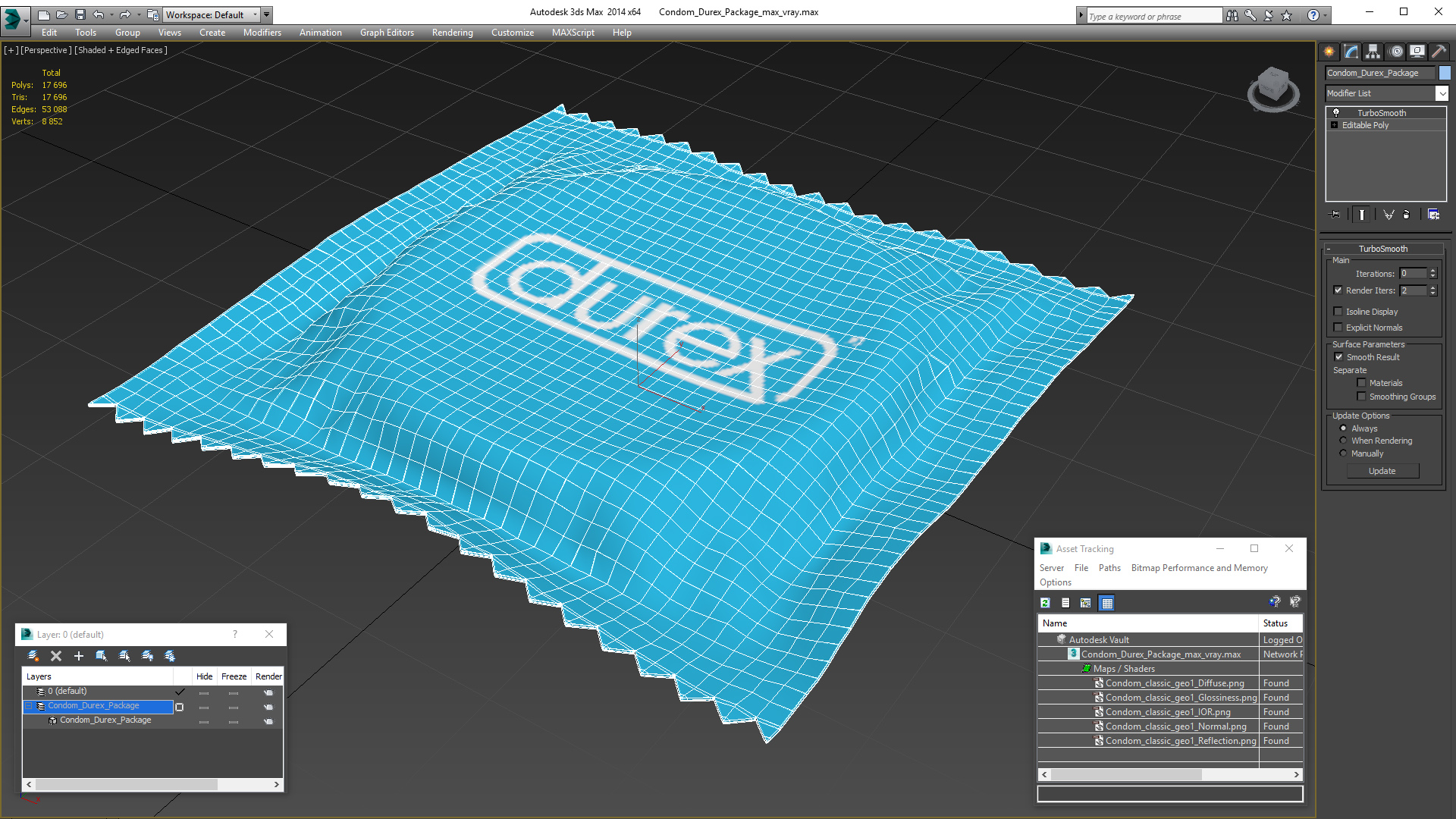Open the Hierarchy command panel tab
This screenshot has height=819, width=1456.
click(x=1373, y=52)
